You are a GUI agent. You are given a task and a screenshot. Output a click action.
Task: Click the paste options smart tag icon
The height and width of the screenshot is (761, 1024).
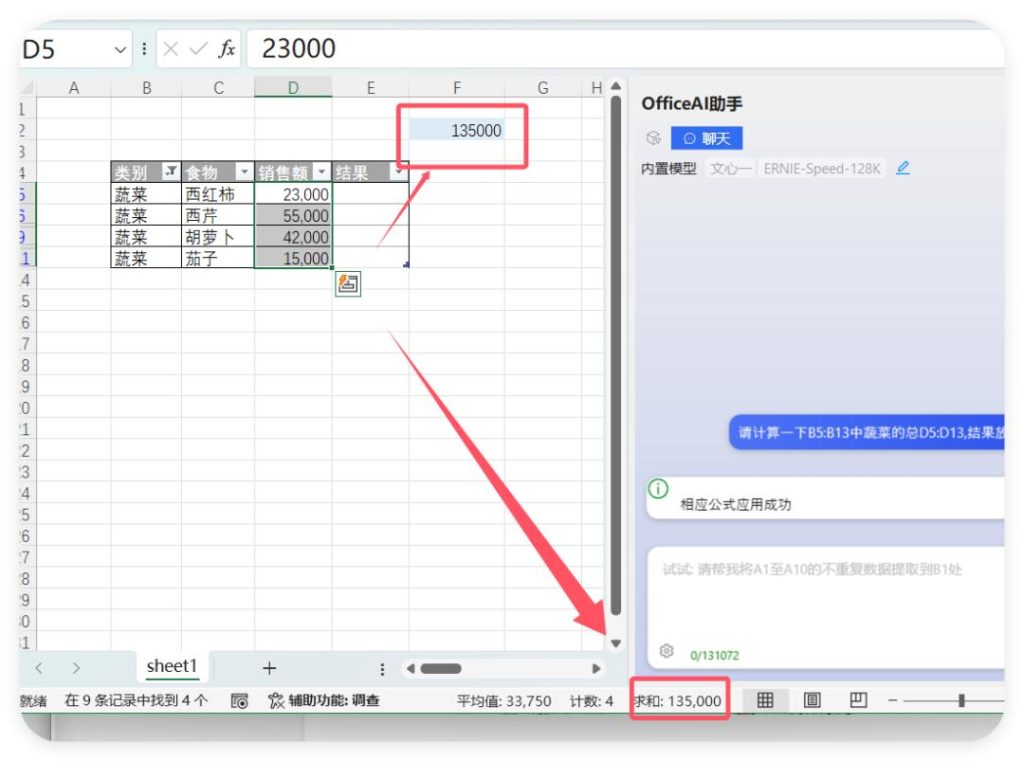point(346,283)
